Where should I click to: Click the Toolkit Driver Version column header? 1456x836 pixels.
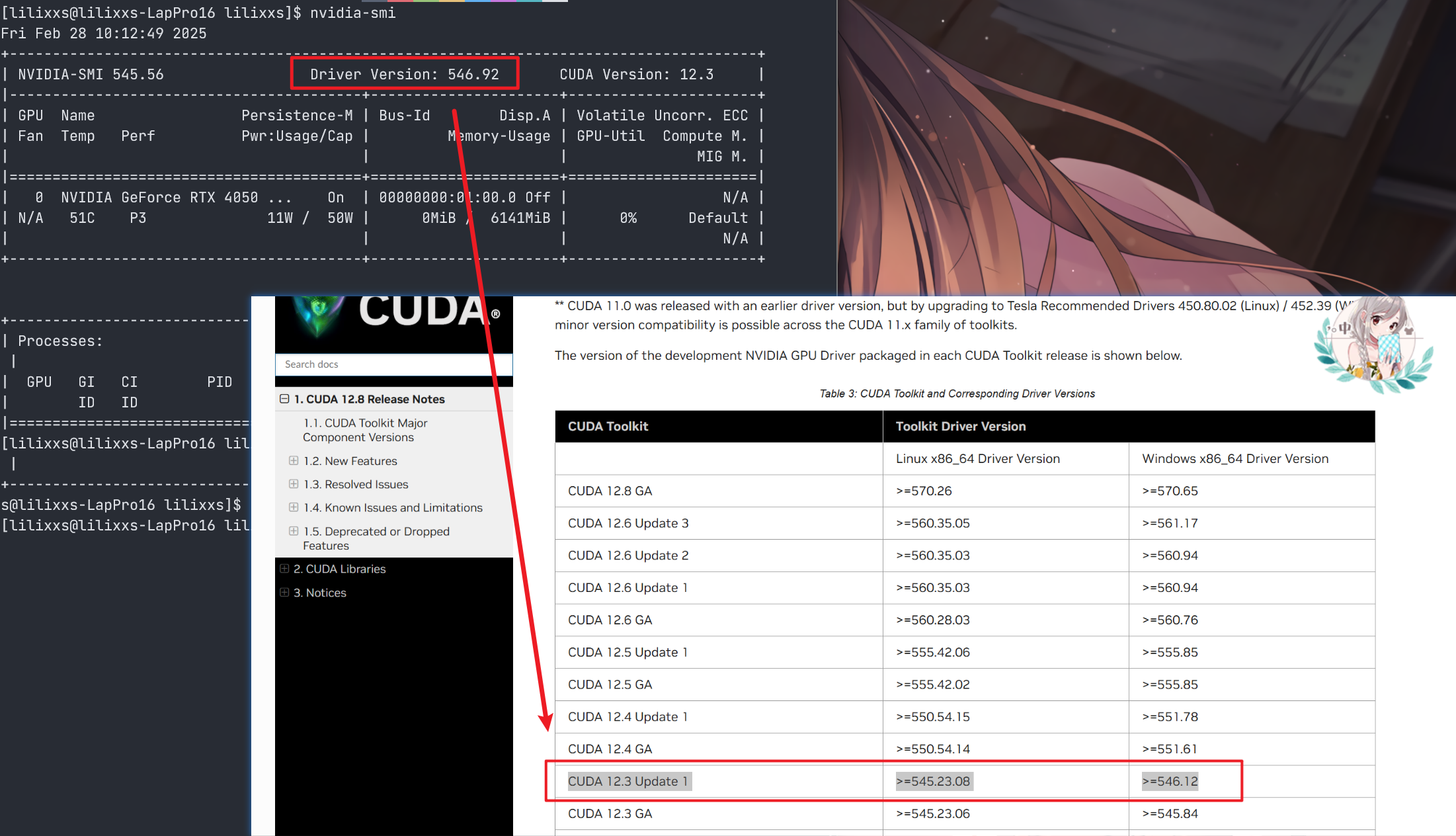coord(960,427)
